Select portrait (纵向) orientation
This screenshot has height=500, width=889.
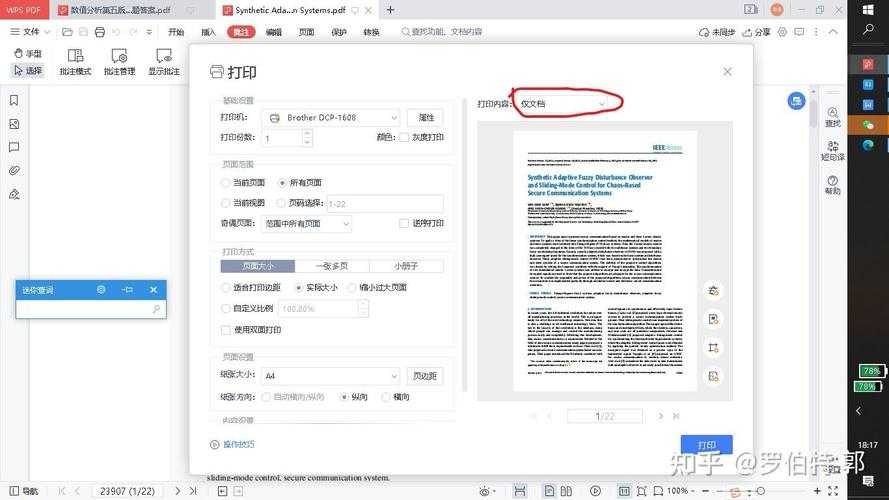pyautogui.click(x=344, y=397)
